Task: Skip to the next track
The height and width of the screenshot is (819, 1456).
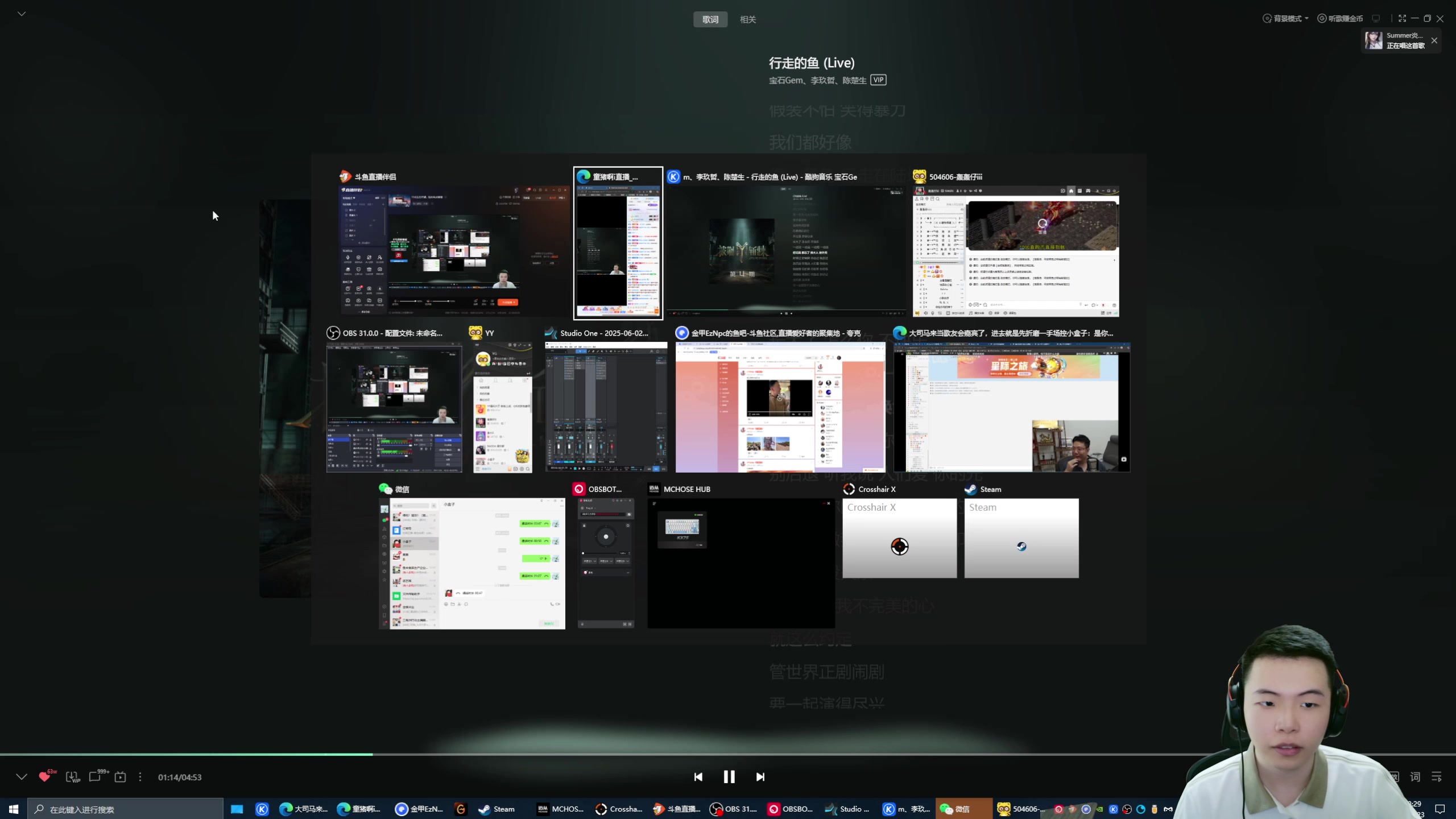Action: click(760, 777)
